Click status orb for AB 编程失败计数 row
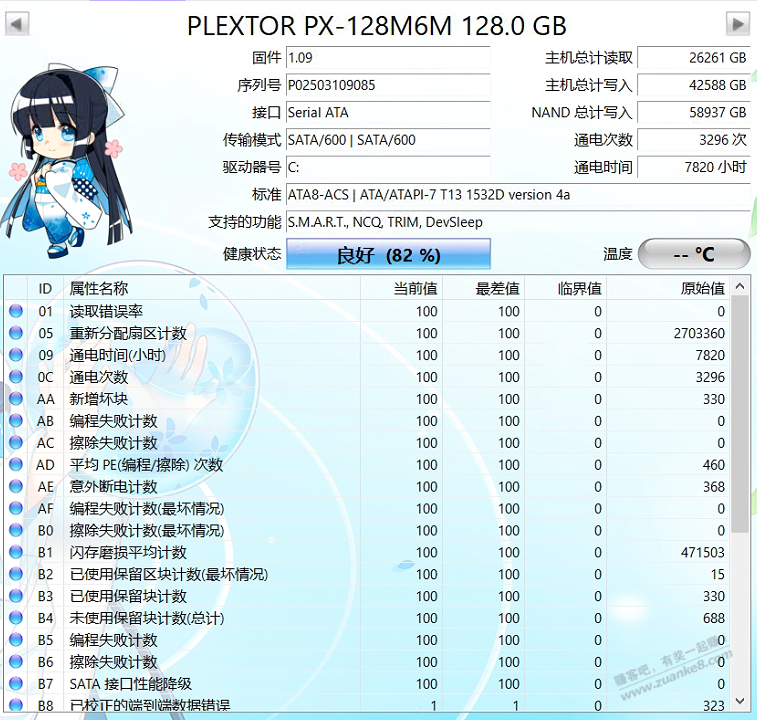 [16, 420]
